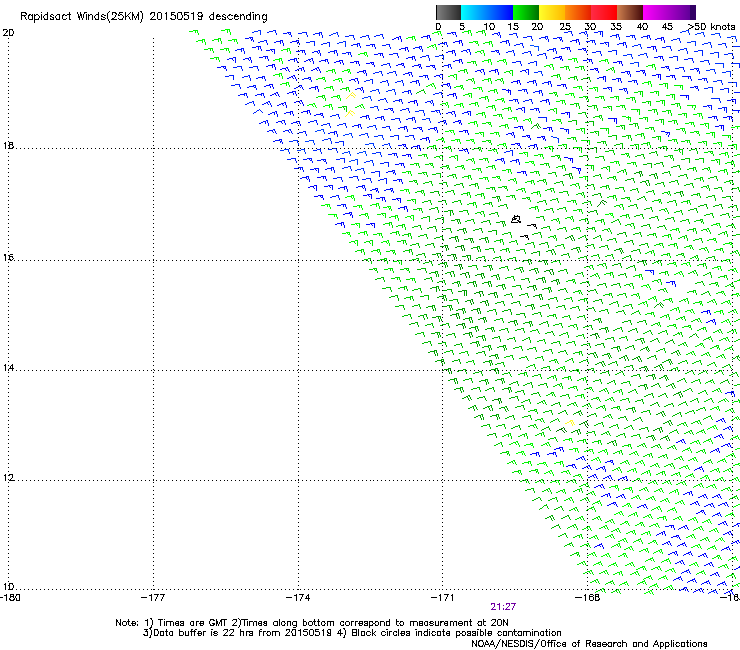Click the latitude label '16'
This screenshot has height=650, width=740.
[x=8, y=257]
